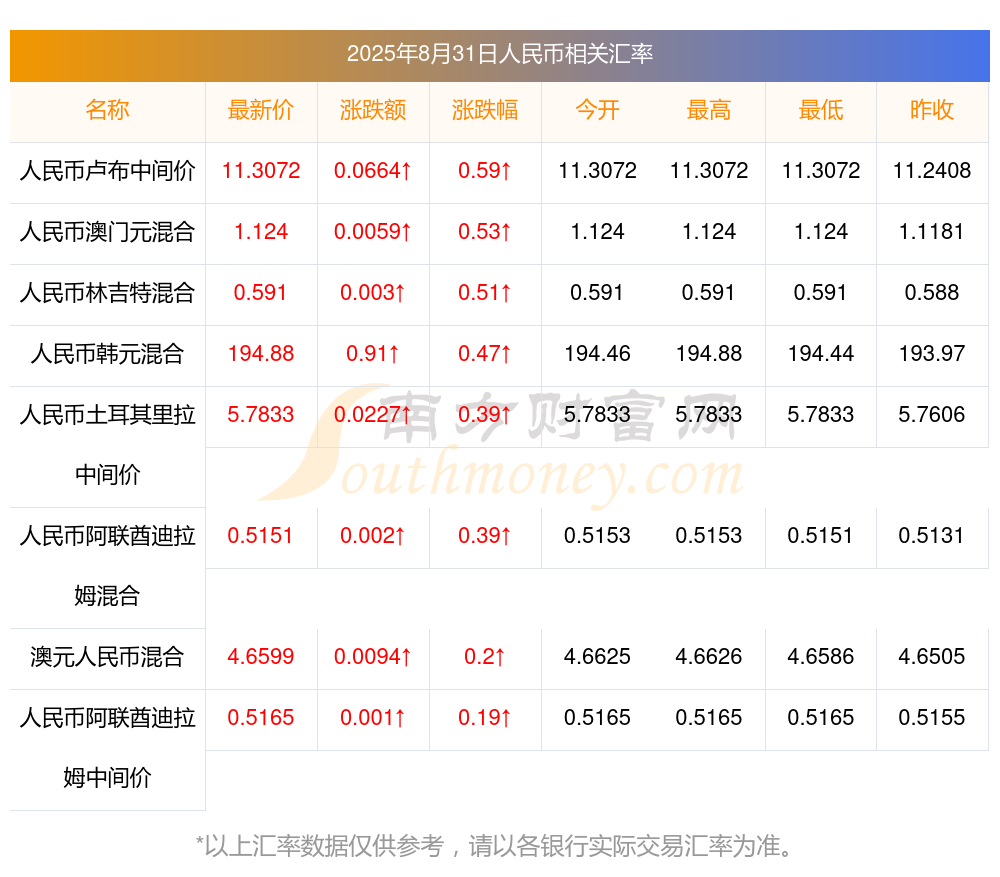
Task: Click change amount 0.002↑
Action: tap(372, 535)
